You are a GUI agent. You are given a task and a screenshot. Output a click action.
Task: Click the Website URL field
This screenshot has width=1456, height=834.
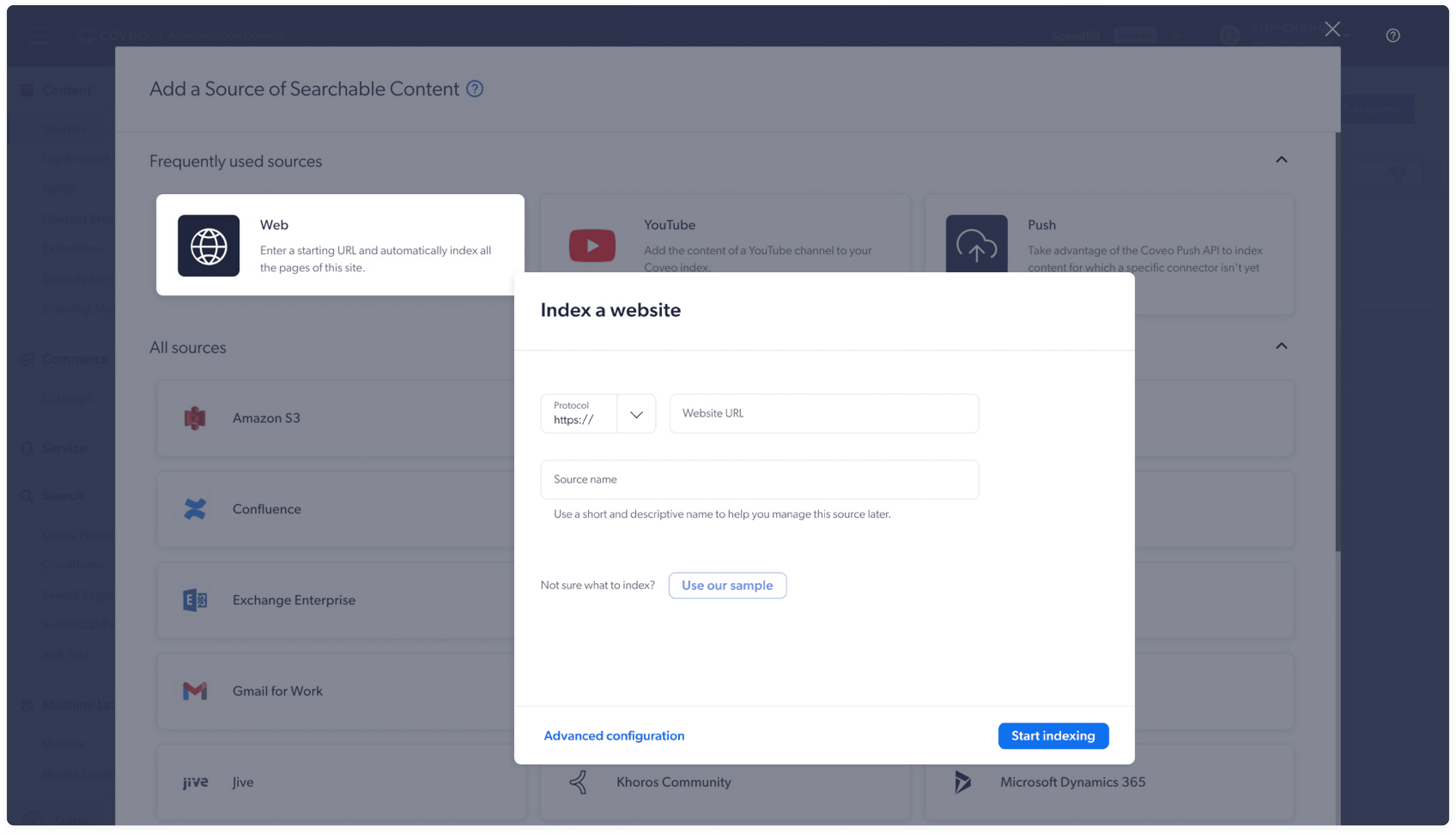click(824, 414)
